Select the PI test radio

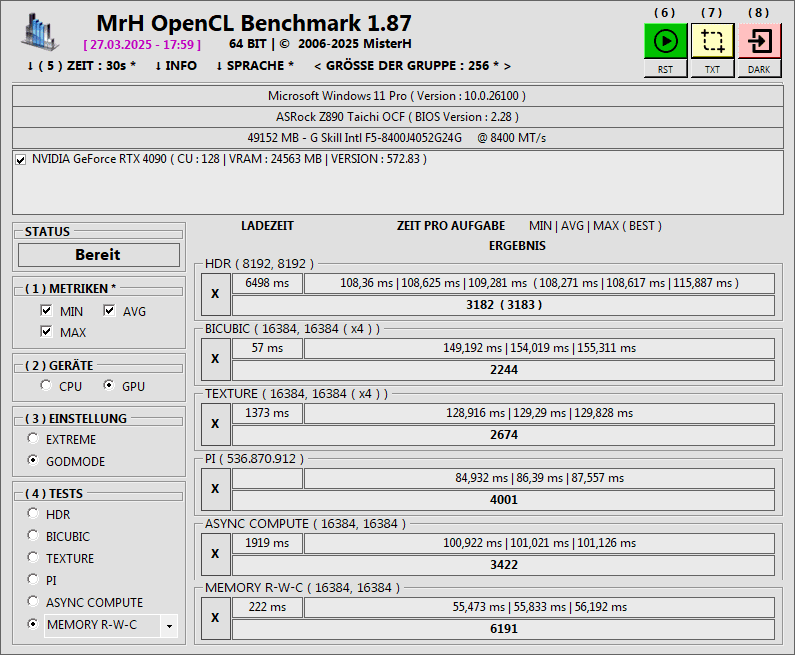coord(33,579)
